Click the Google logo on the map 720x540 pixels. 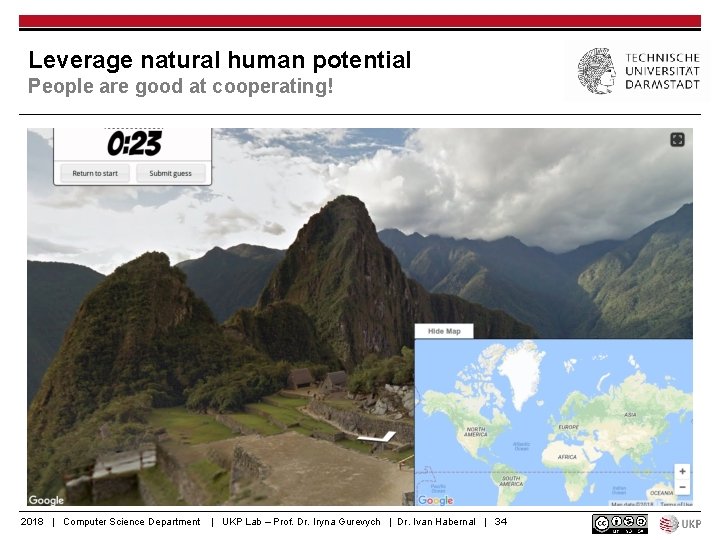435,500
